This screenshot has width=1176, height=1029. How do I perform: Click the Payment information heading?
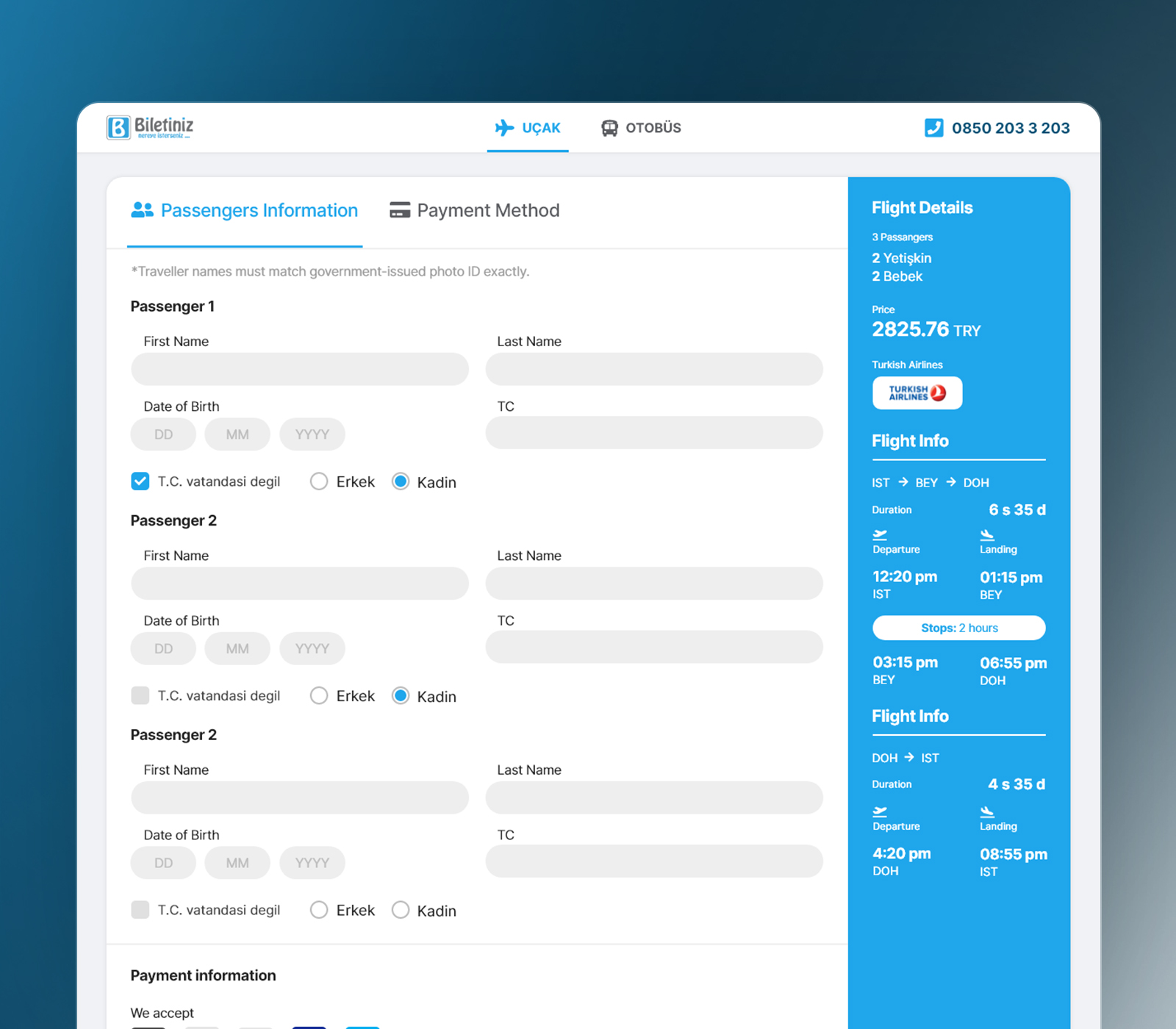204,975
